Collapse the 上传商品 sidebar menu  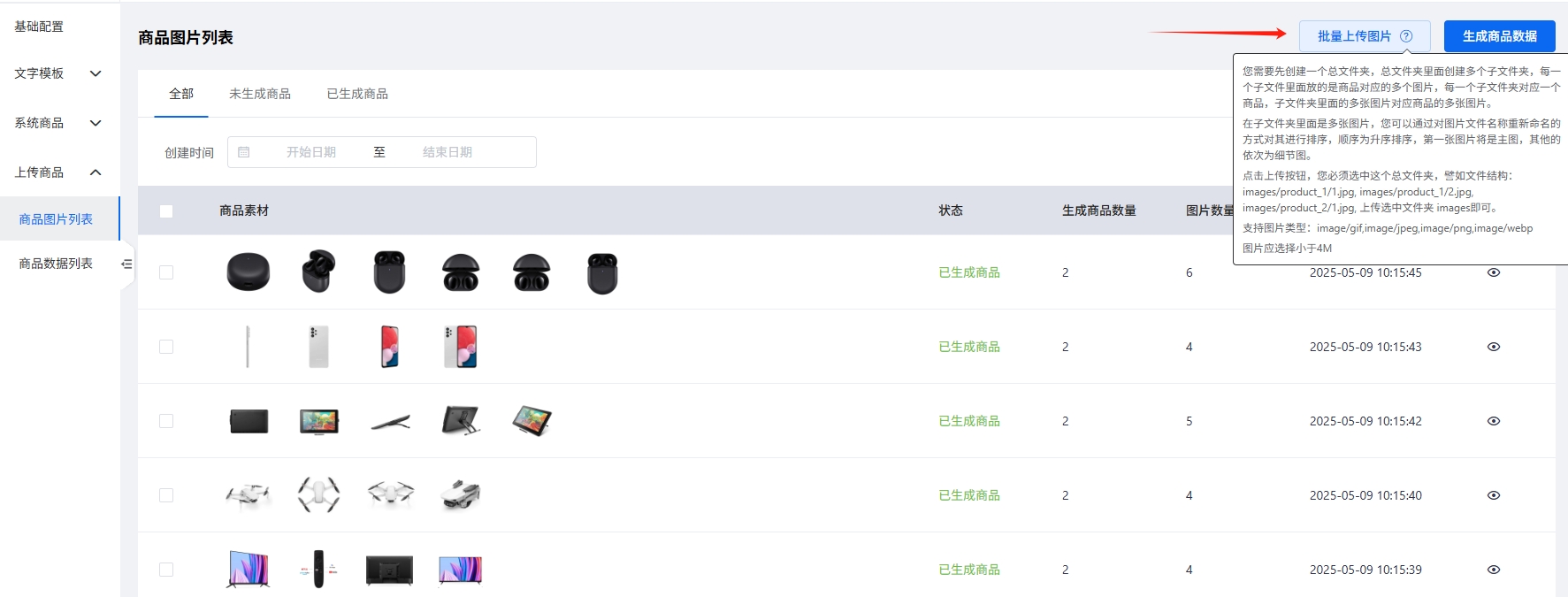click(x=58, y=172)
